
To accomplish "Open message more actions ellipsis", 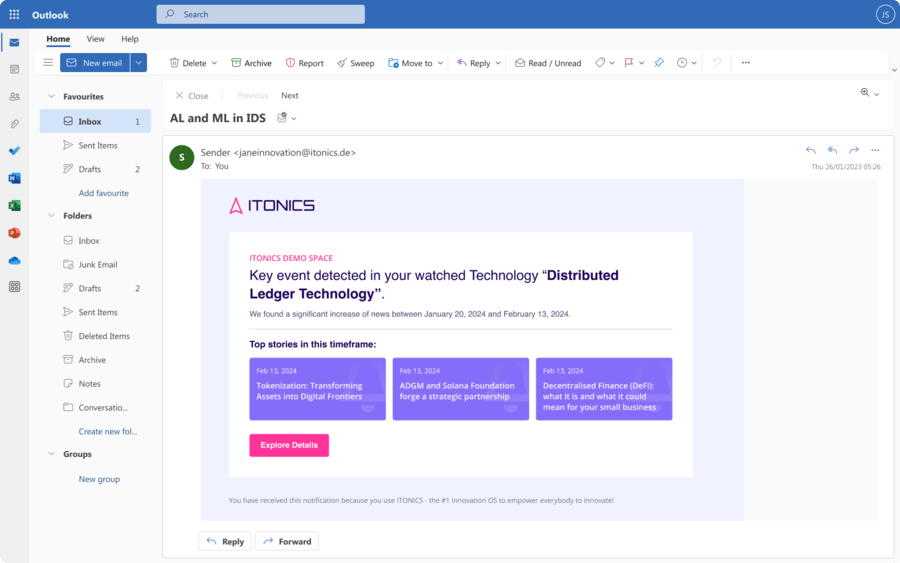I will [875, 150].
